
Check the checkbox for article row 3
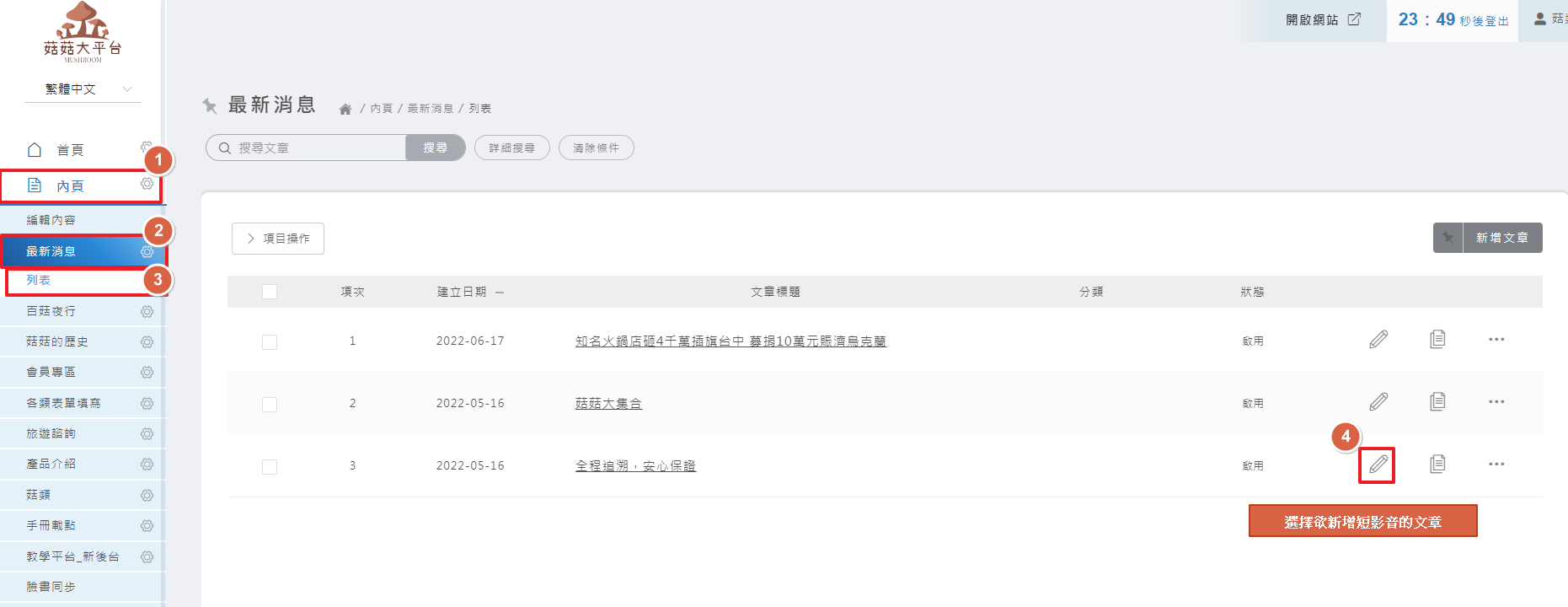pos(270,467)
